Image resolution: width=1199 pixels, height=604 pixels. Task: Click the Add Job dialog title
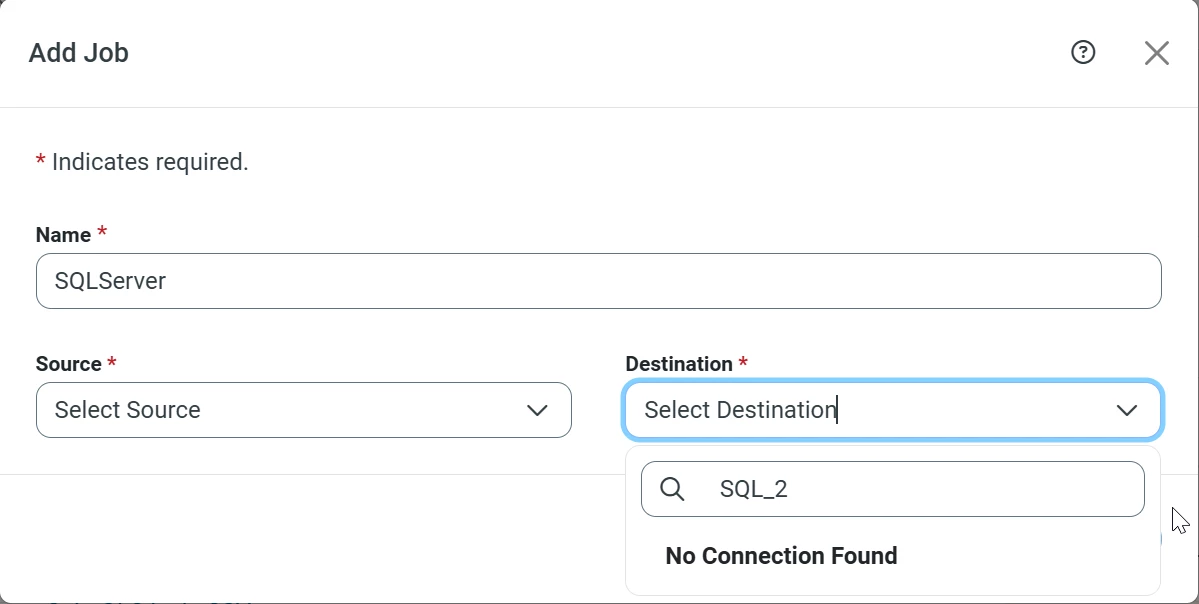tap(78, 52)
